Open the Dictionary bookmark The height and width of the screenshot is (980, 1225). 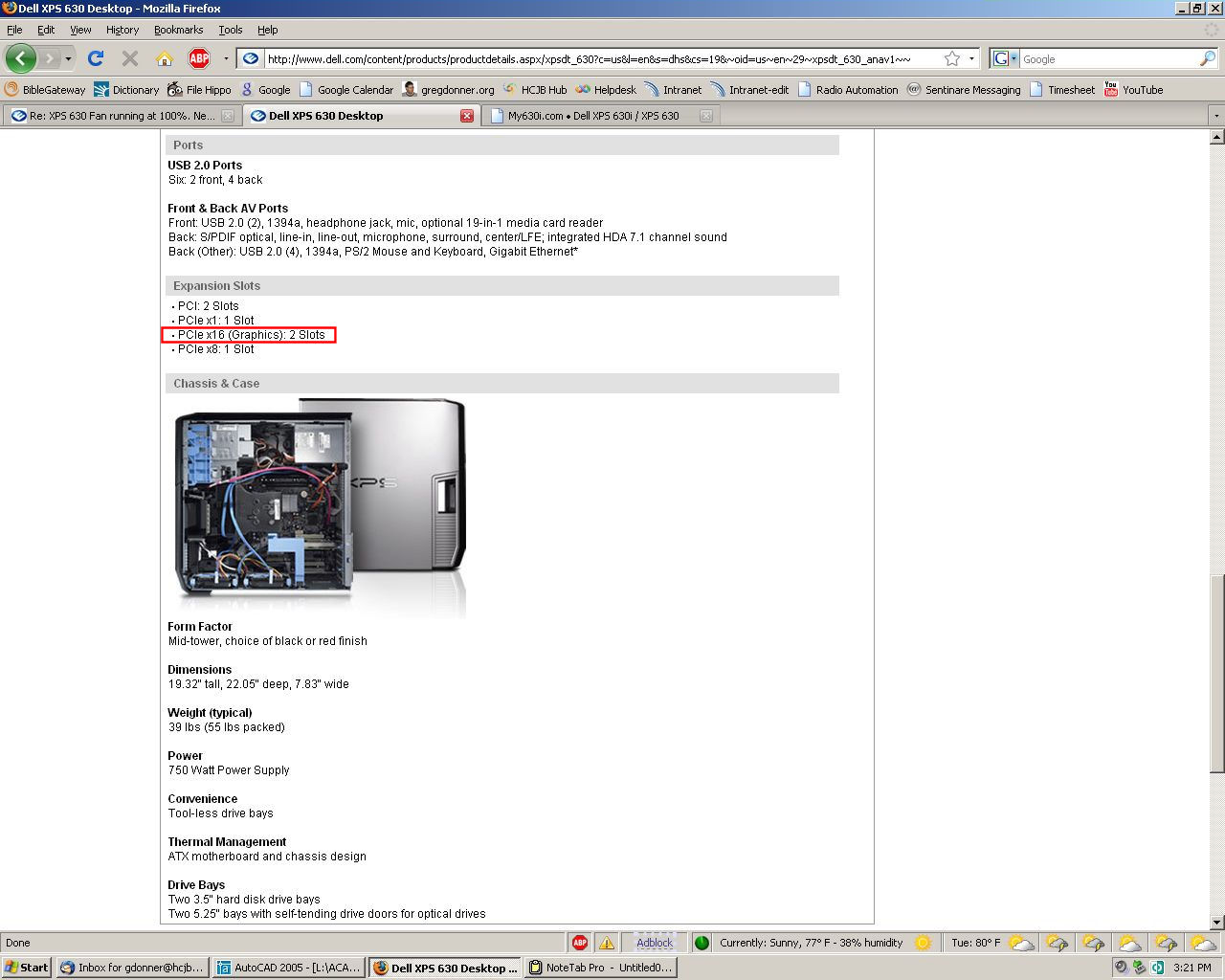point(126,89)
